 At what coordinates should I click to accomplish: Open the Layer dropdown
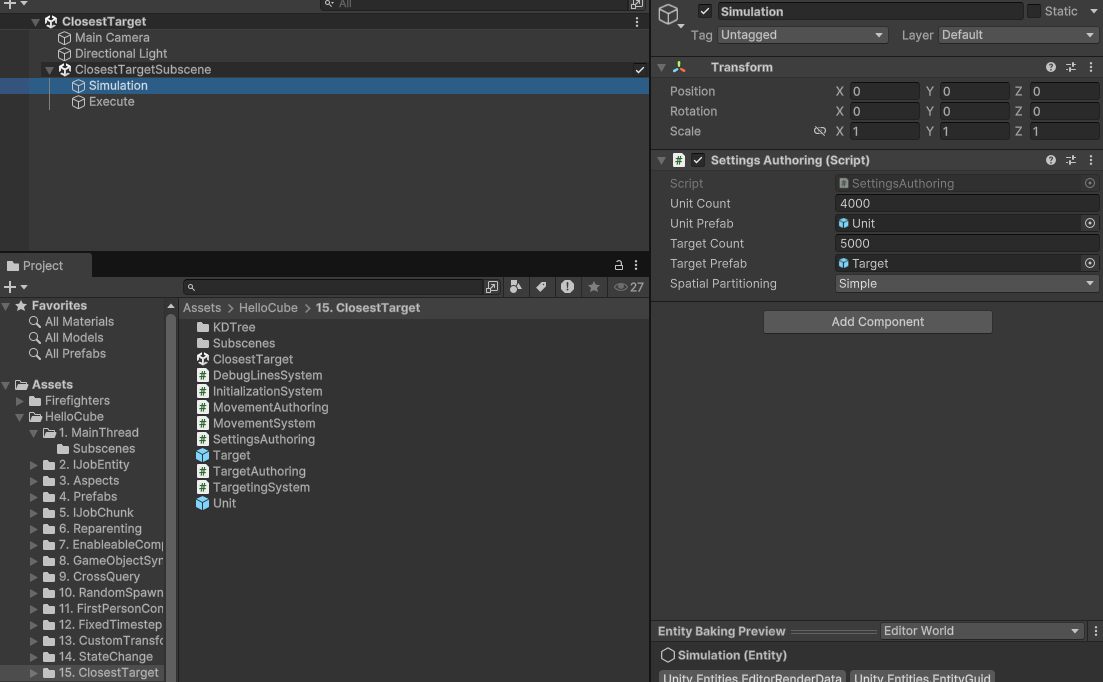coord(1019,35)
